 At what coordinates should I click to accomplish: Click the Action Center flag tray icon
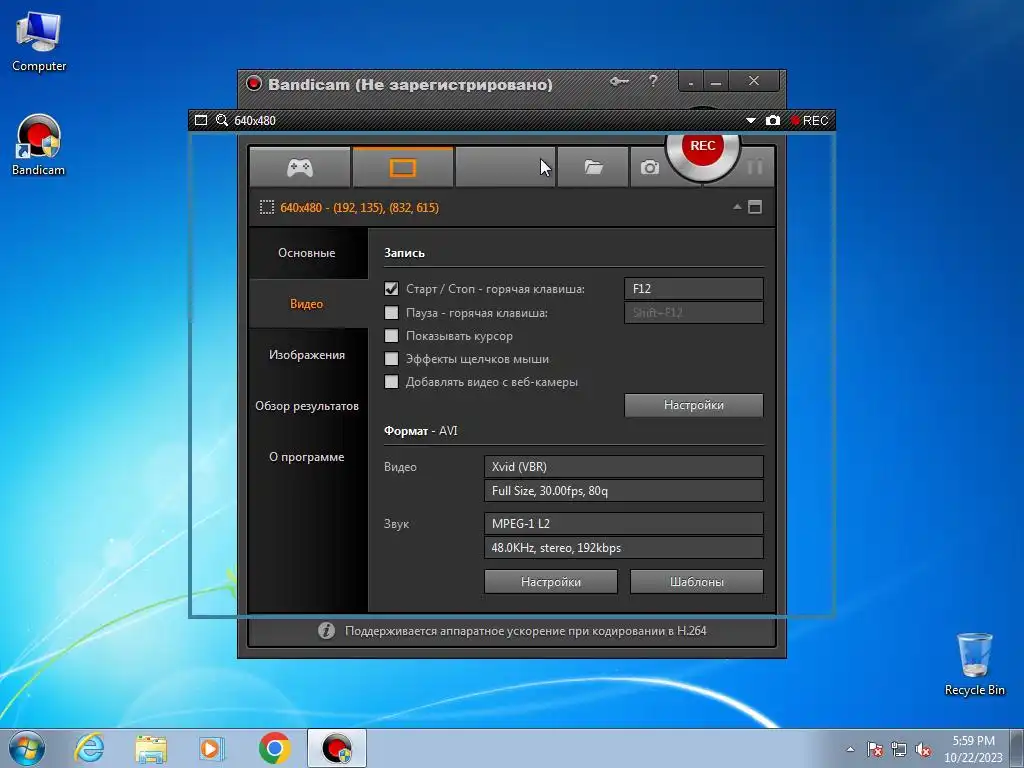[x=874, y=749]
